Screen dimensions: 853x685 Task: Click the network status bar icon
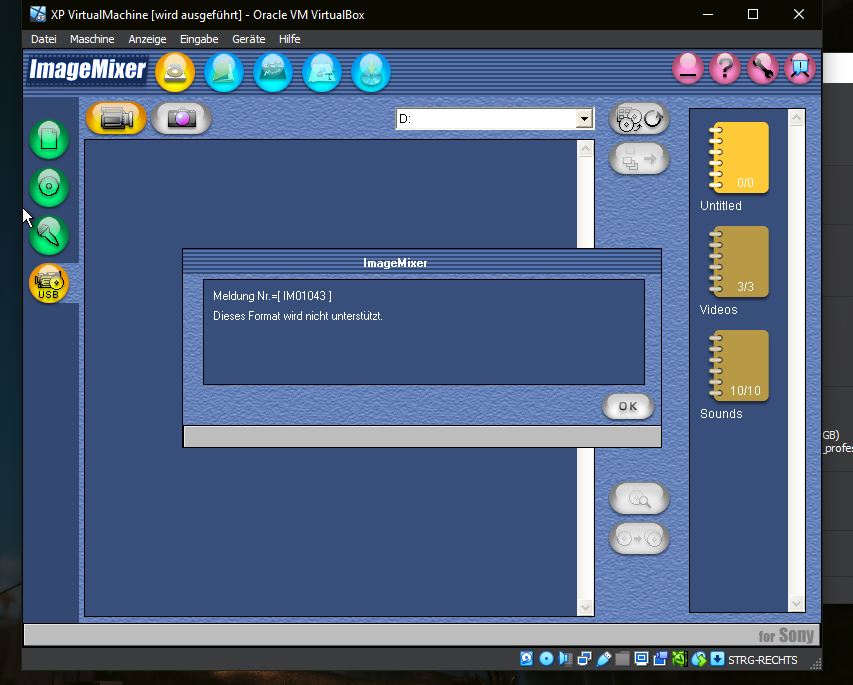click(x=584, y=659)
